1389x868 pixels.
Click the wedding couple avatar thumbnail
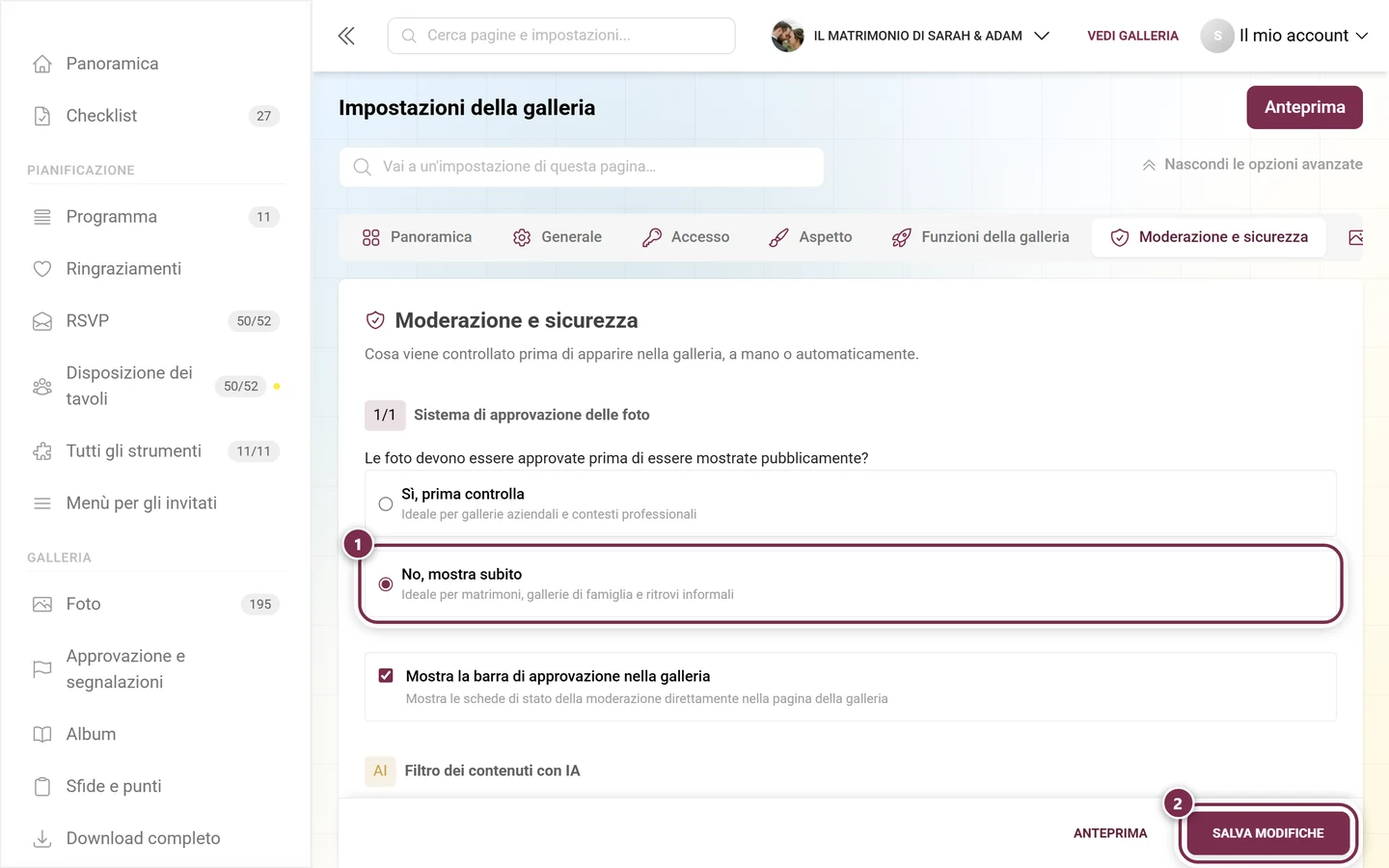pos(788,36)
